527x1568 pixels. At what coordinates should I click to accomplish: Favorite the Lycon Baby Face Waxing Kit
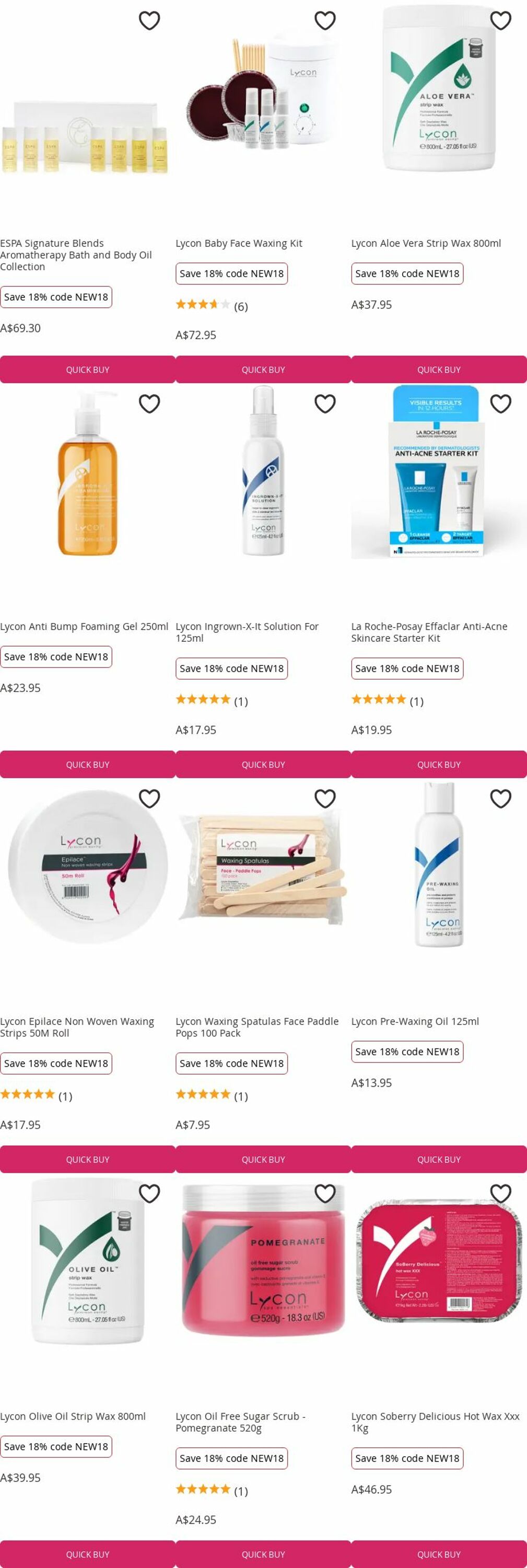point(325,21)
